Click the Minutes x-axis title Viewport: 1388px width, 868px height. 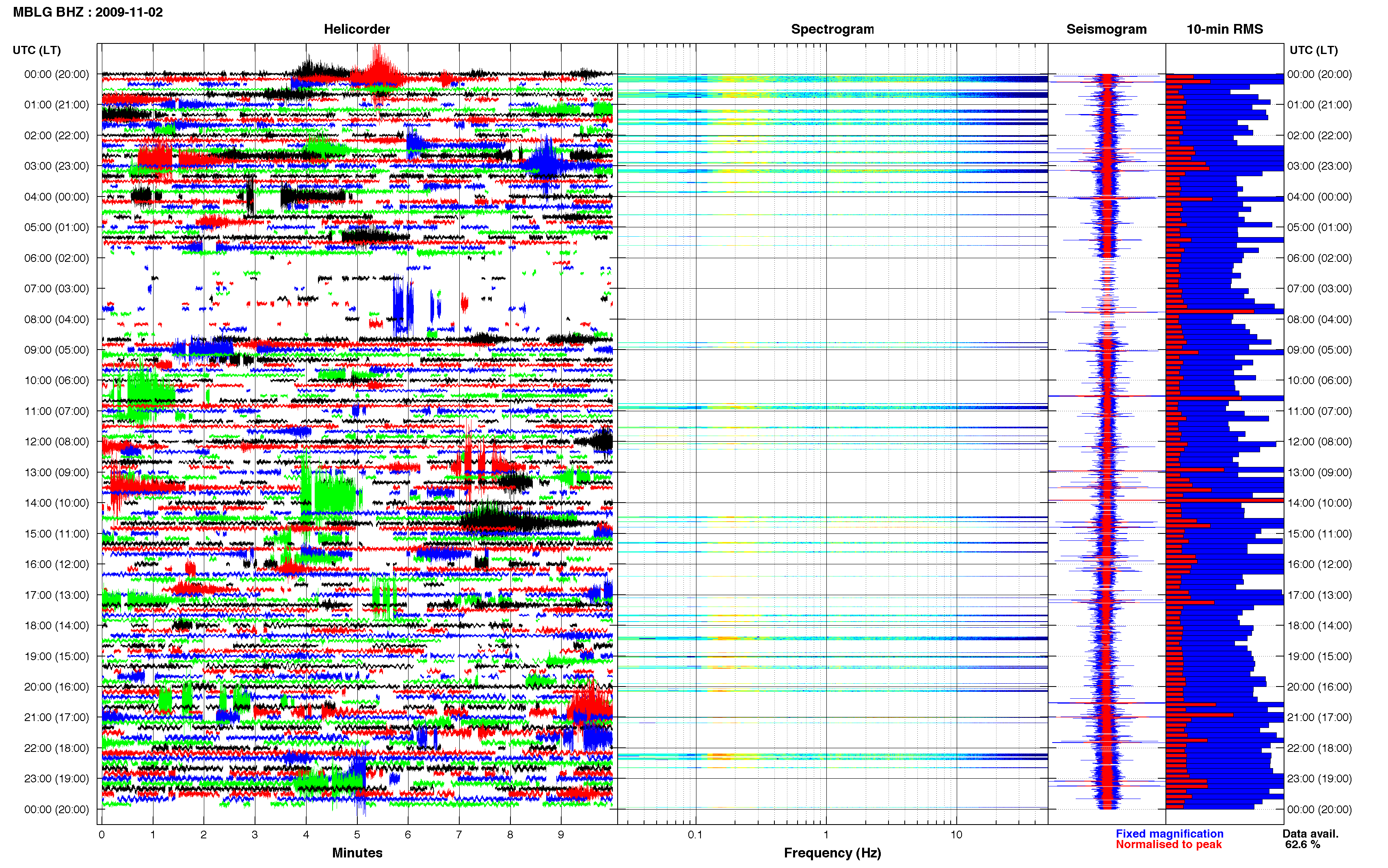[x=357, y=853]
